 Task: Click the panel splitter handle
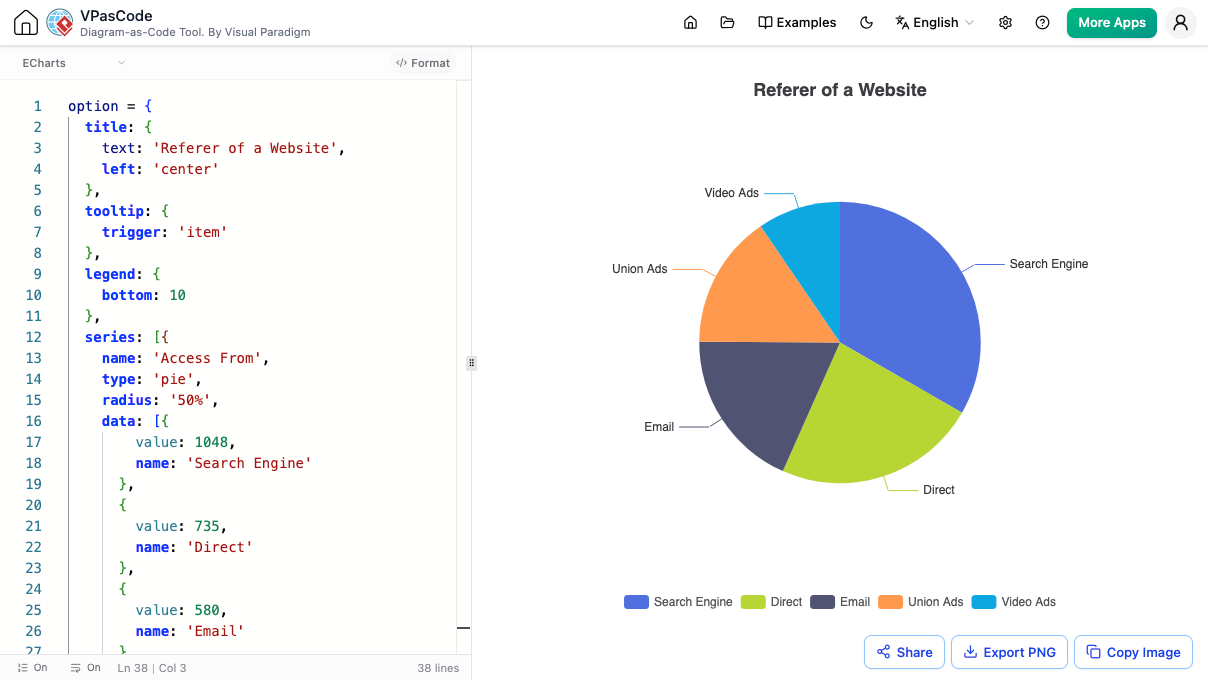[471, 363]
